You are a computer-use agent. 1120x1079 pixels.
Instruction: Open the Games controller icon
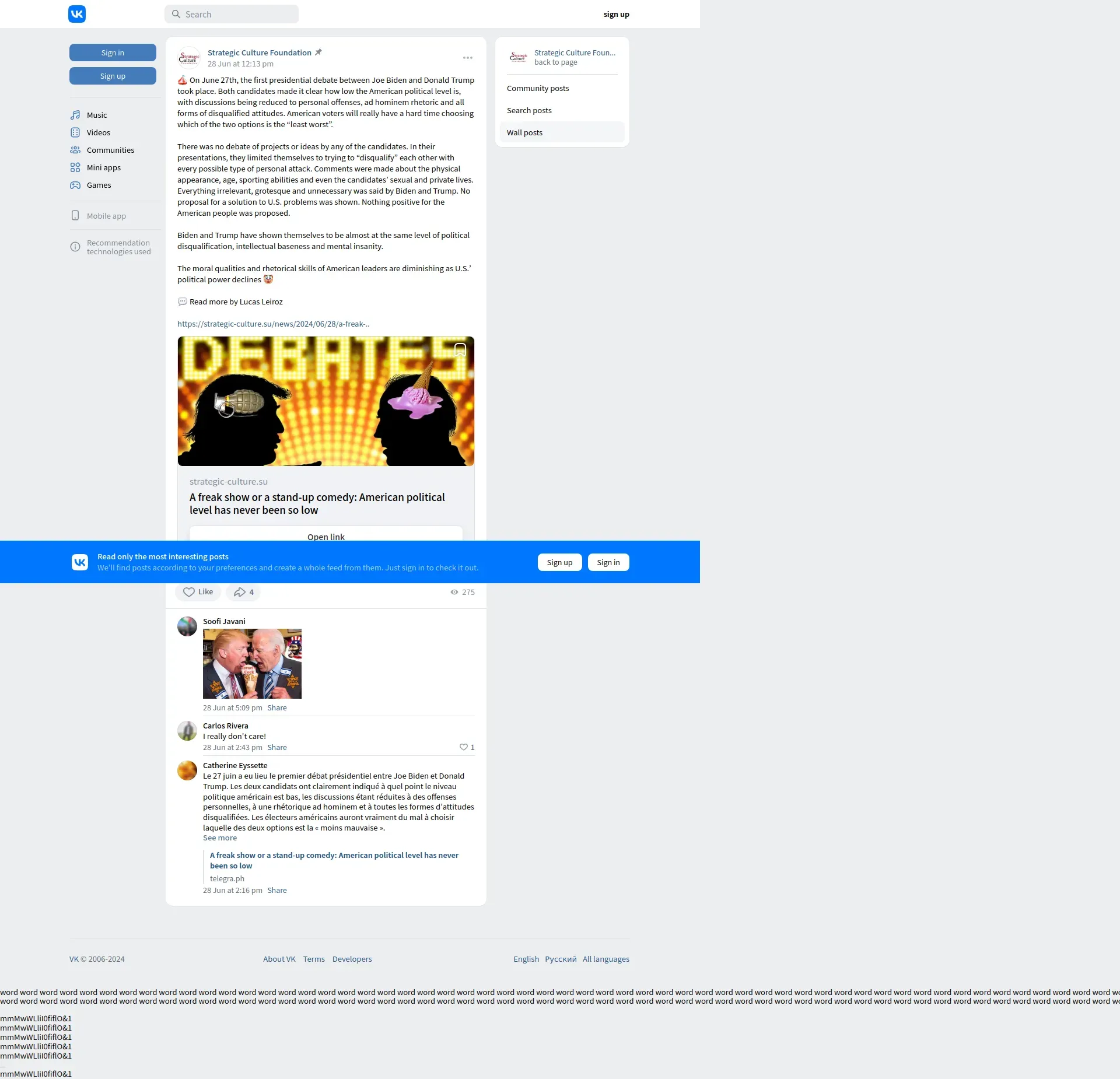click(x=75, y=185)
